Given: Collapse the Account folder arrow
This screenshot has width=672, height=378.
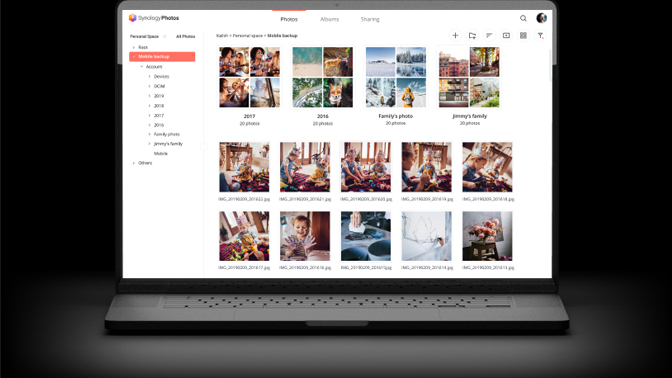Looking at the screenshot, I should tap(141, 67).
